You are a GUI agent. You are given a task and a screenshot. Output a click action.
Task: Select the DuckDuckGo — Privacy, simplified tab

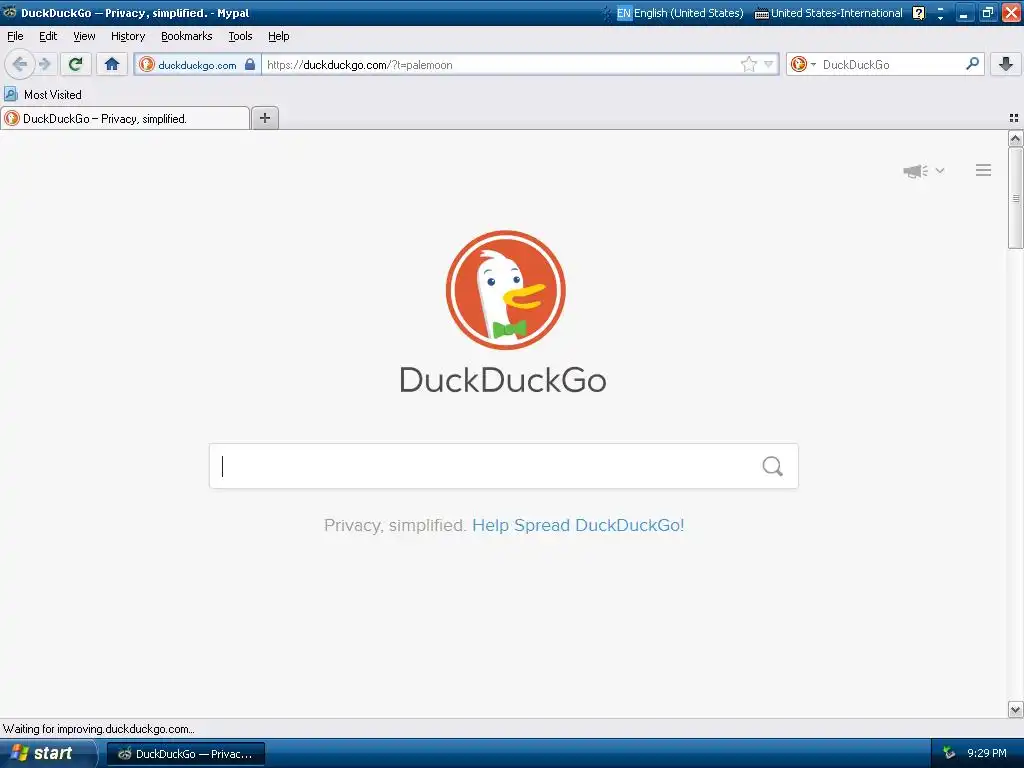pos(125,118)
